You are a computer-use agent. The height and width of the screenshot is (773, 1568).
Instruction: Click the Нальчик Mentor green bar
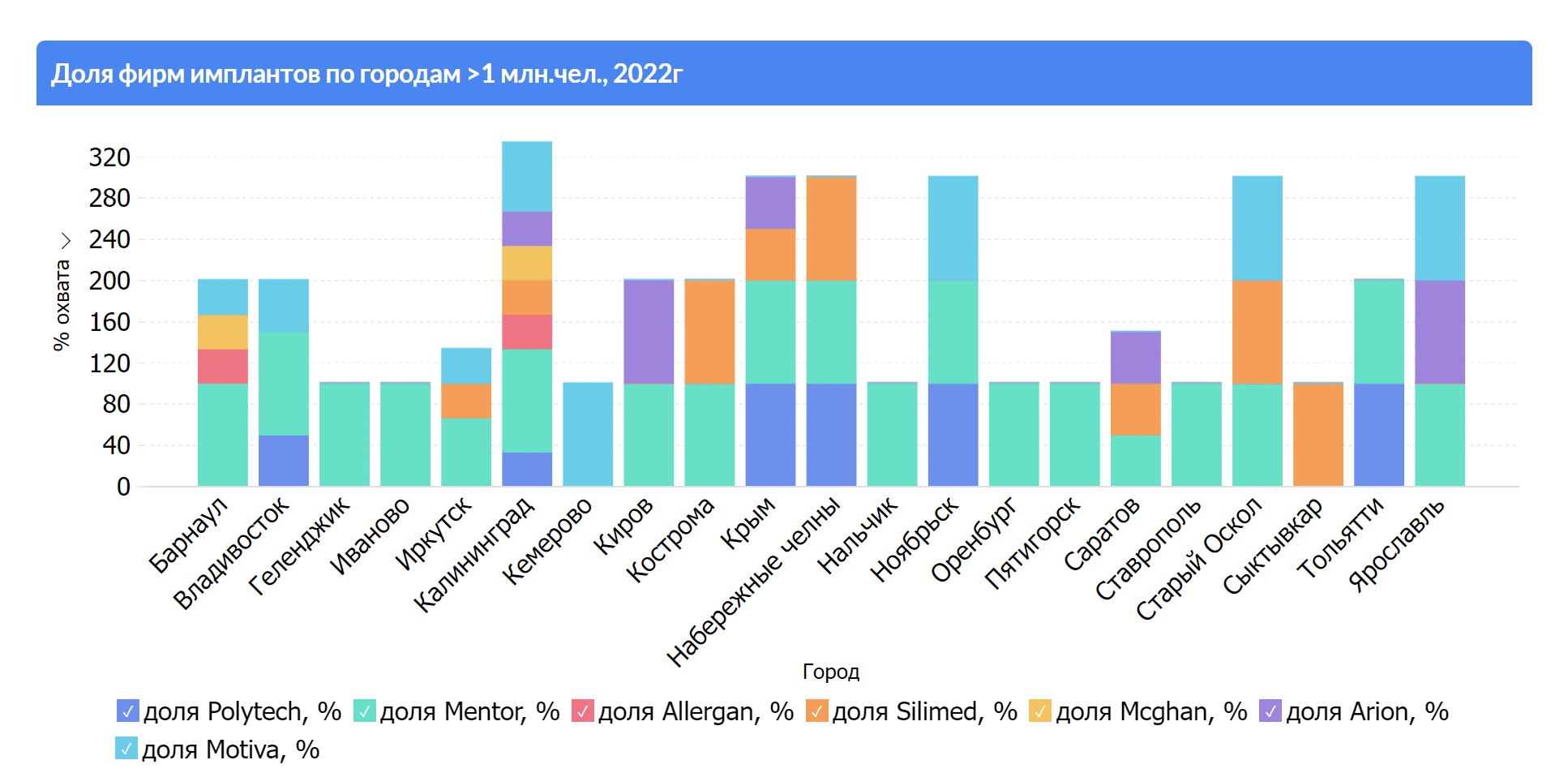tap(893, 434)
